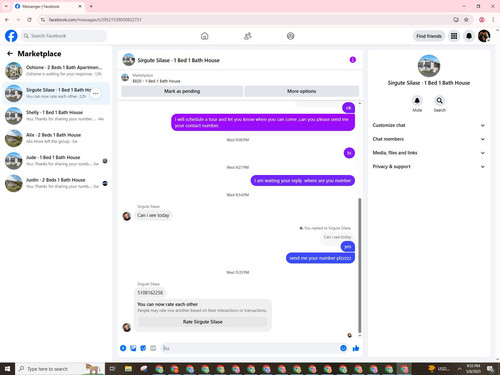
Task: Open the Facebook menu grid icon
Action: [x=454, y=36]
